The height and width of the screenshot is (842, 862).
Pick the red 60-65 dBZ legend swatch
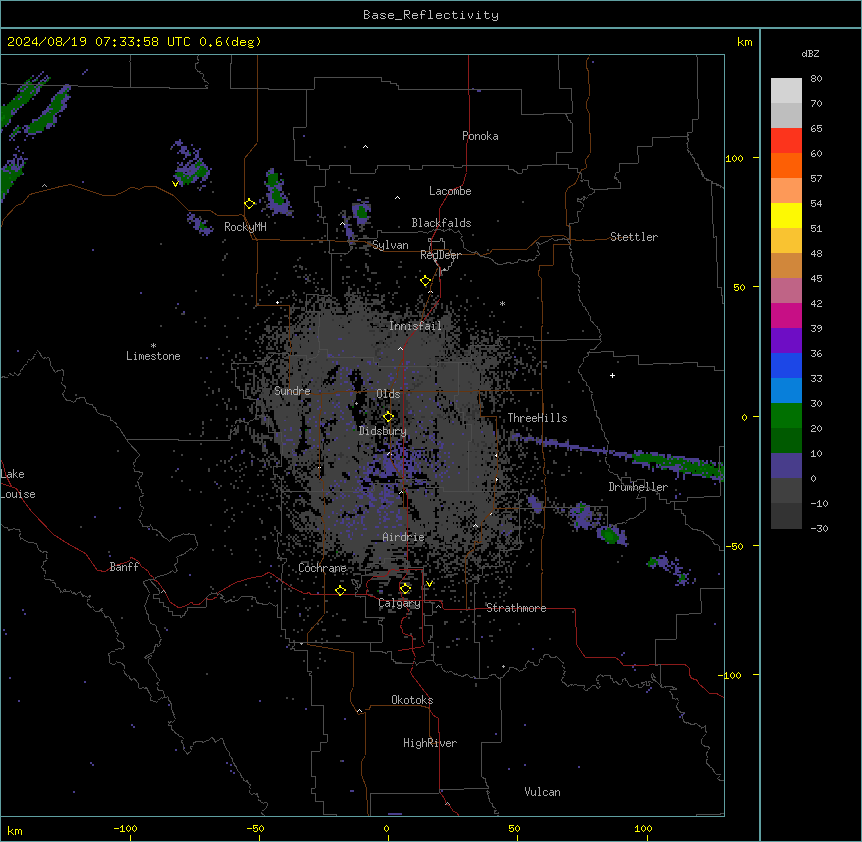tap(786, 141)
